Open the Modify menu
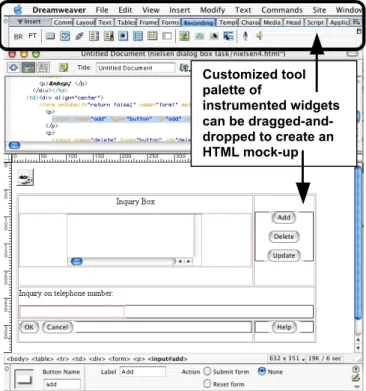The width and height of the screenshot is (366, 391). coord(213,10)
